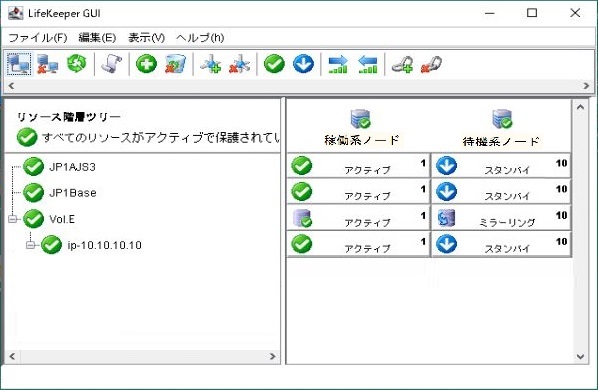This screenshot has height=390, width=598.
Task: Click the green Refresh toolbar icon
Action: (x=77, y=63)
